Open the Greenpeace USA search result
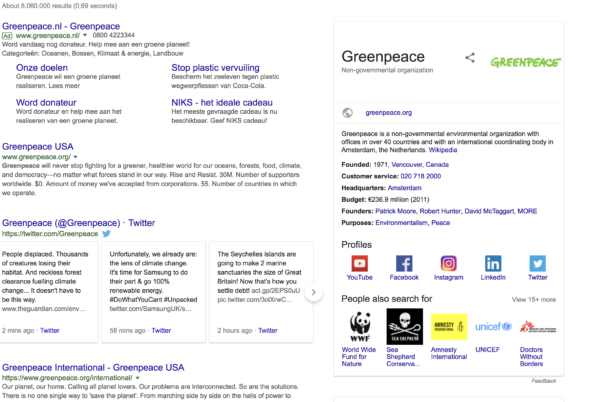This screenshot has height=402, width=600. [38, 146]
